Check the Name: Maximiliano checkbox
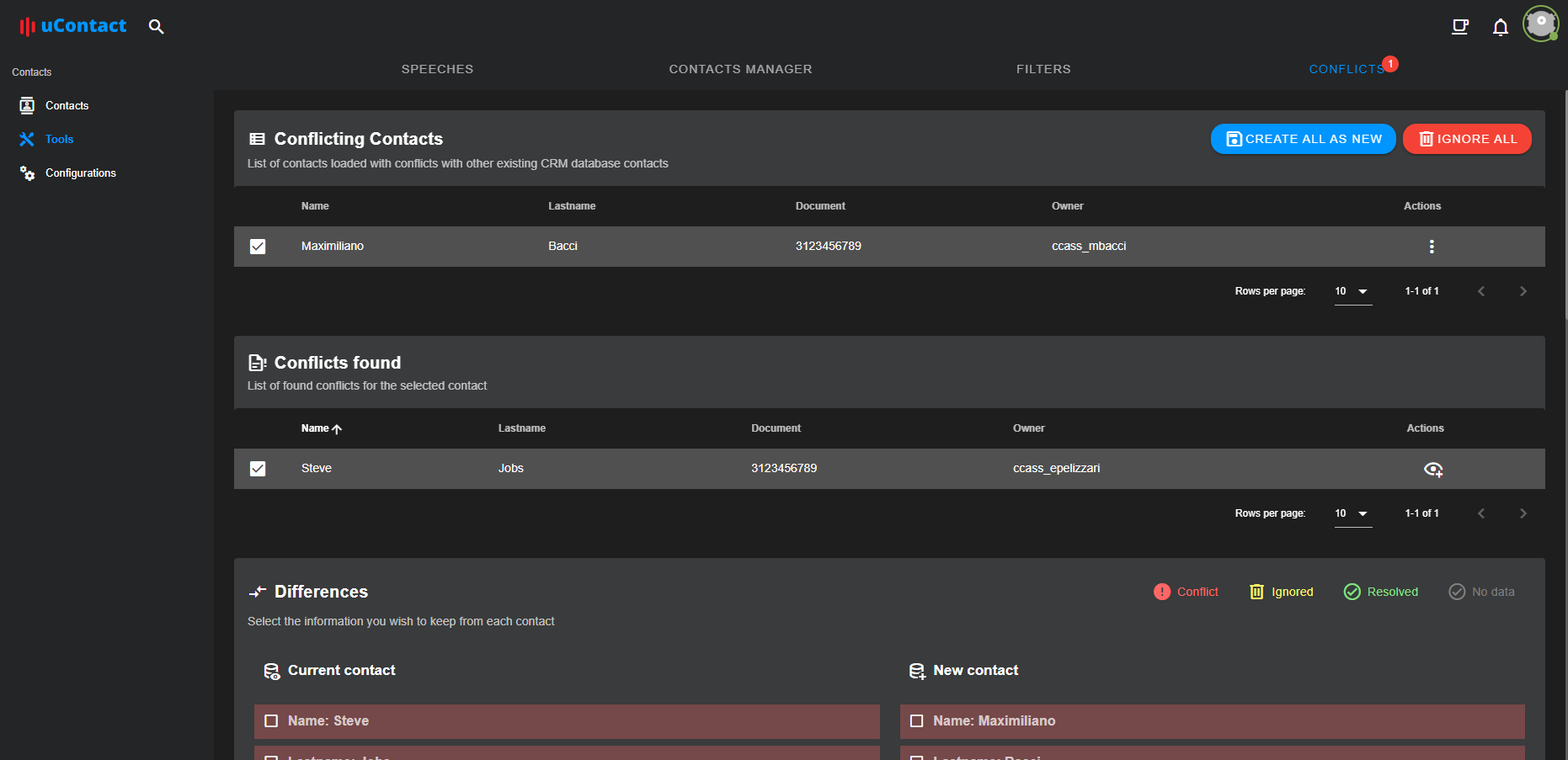The image size is (1568, 760). click(x=917, y=721)
